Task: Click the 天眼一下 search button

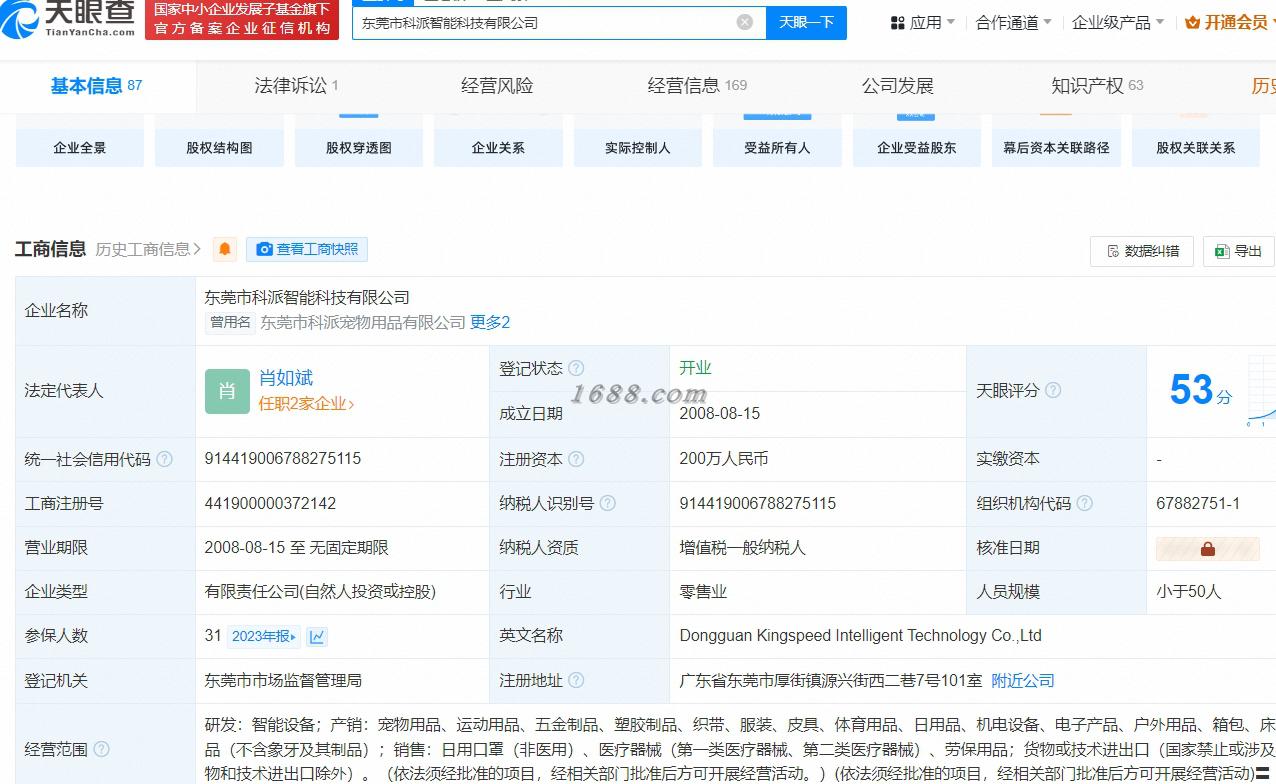Action: coord(806,22)
